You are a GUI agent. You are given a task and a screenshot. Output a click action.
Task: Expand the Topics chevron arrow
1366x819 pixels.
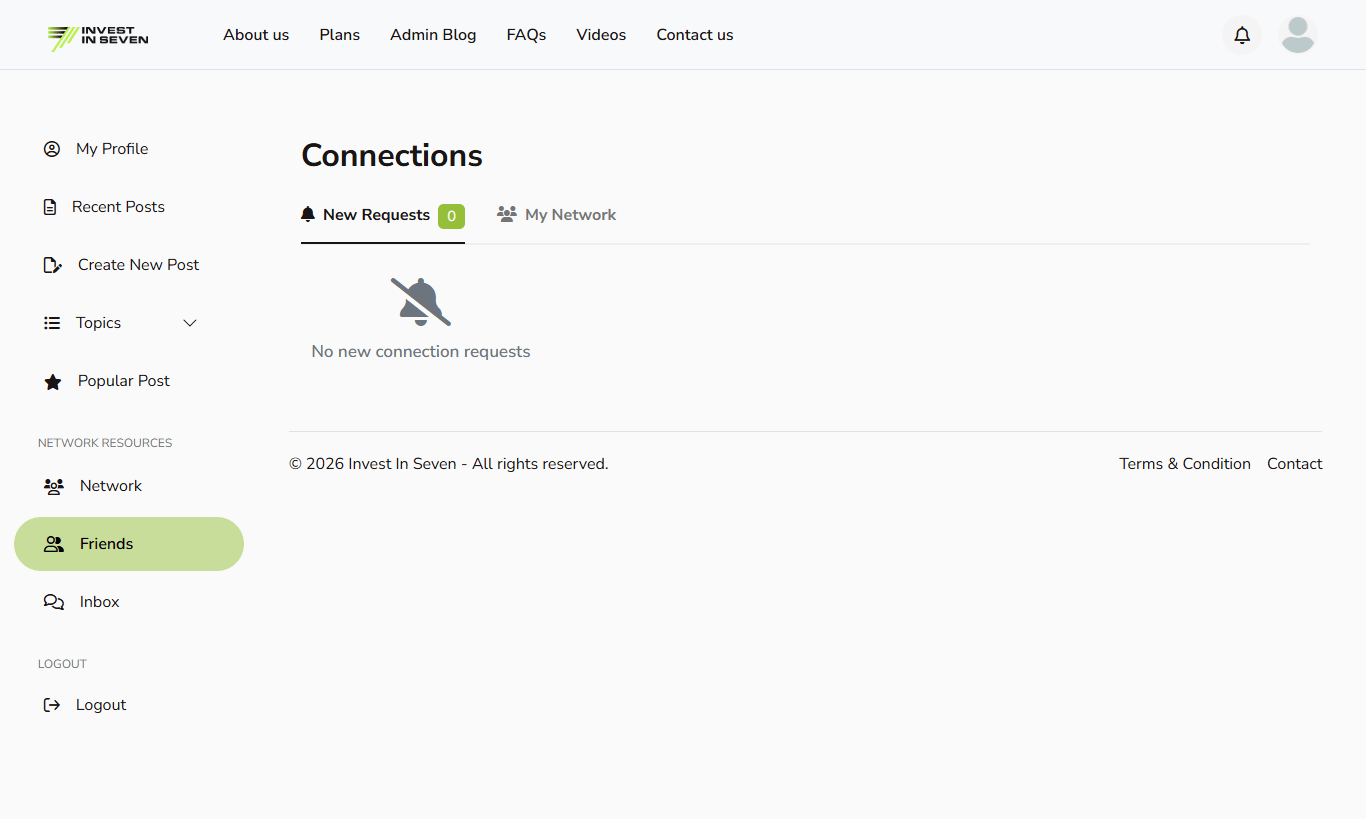190,323
